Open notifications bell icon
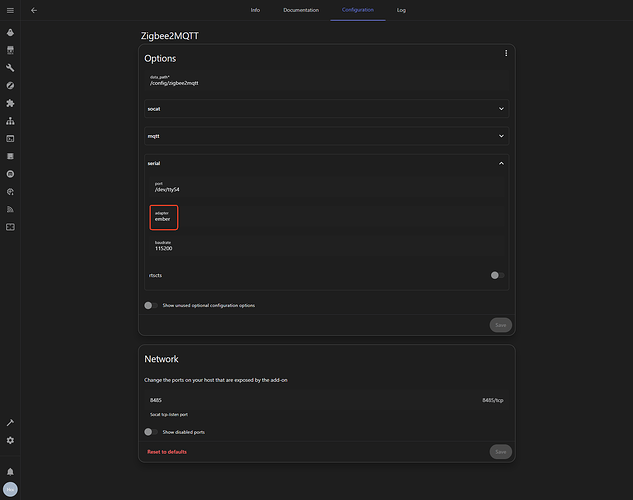The image size is (633, 500). [10, 472]
